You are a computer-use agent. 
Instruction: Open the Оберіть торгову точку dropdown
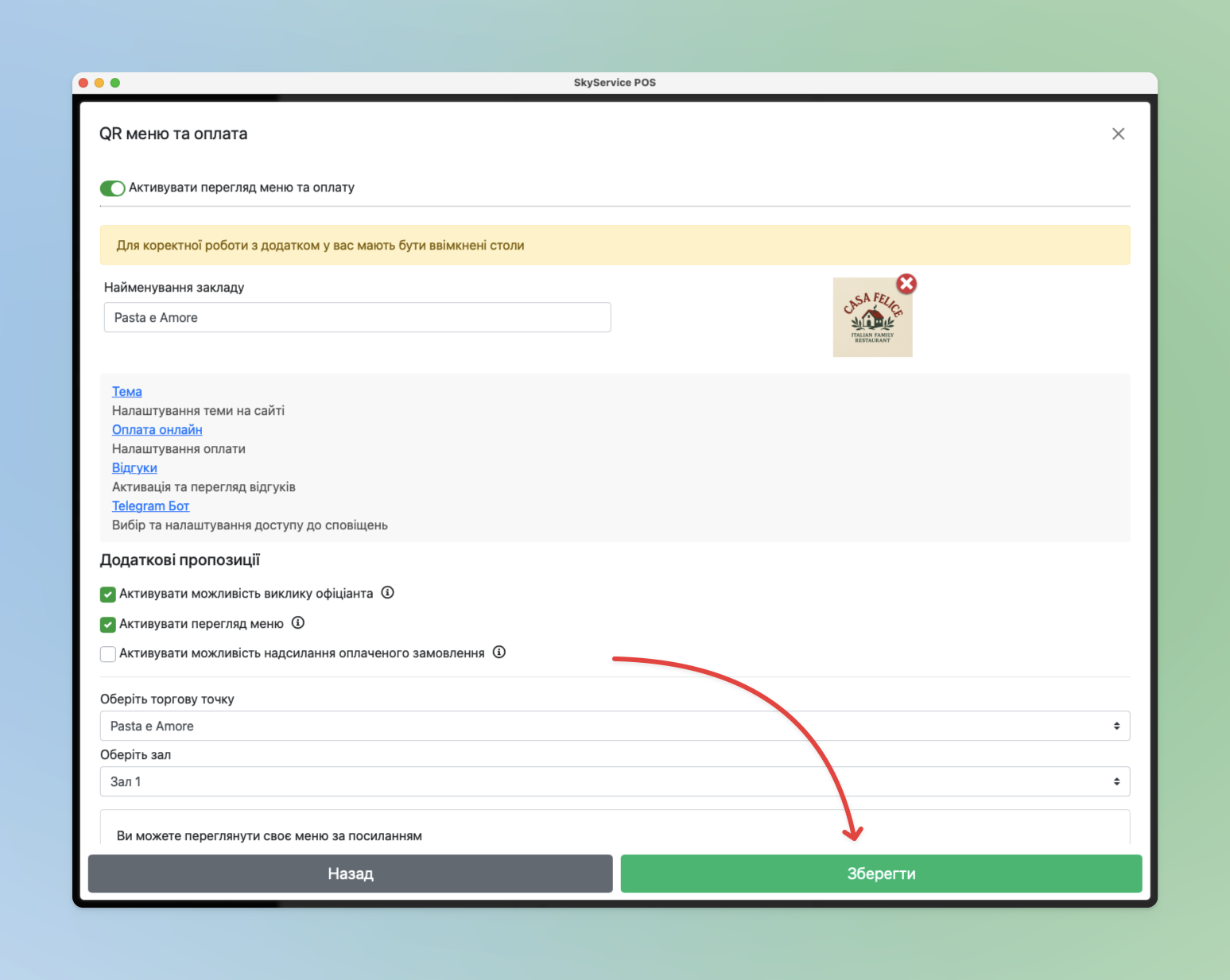tap(614, 726)
